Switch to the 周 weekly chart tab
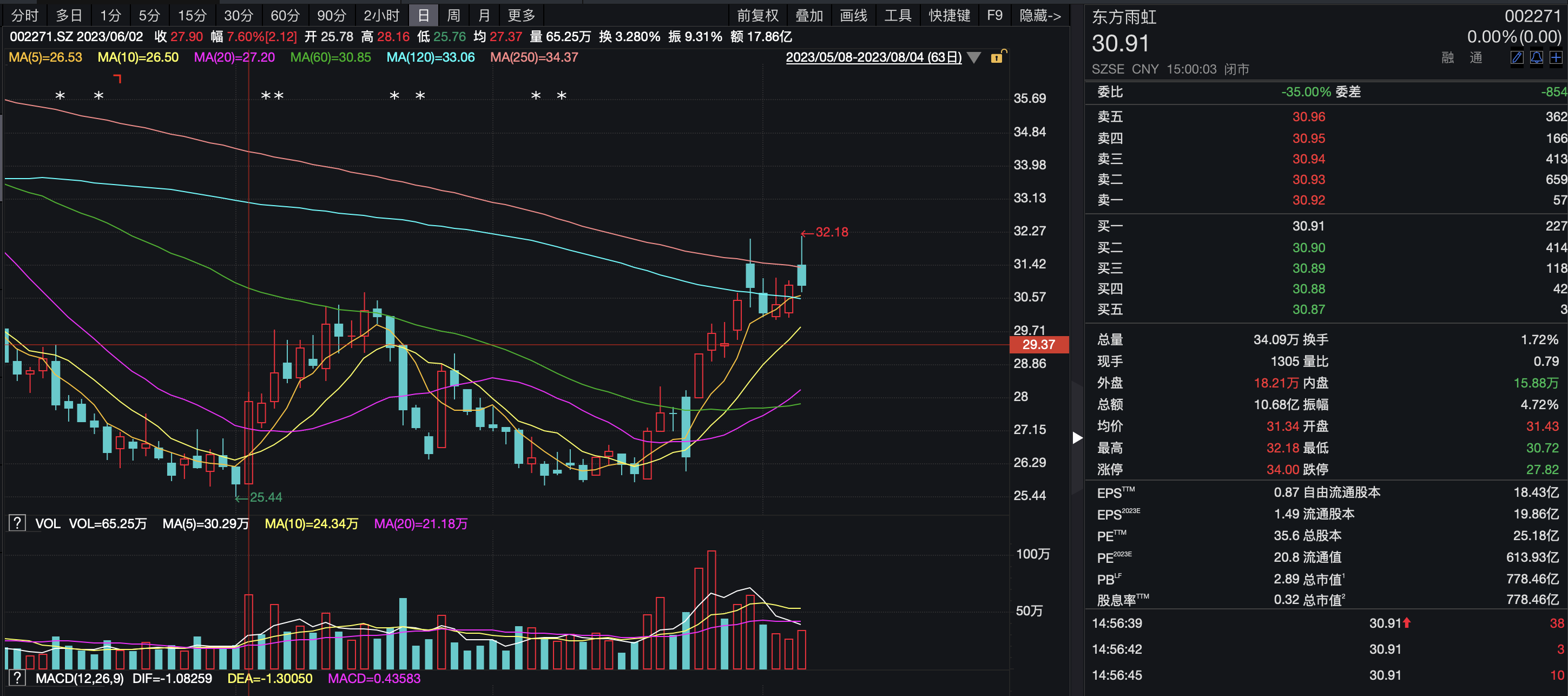This screenshot has width=1568, height=696. coord(453,15)
